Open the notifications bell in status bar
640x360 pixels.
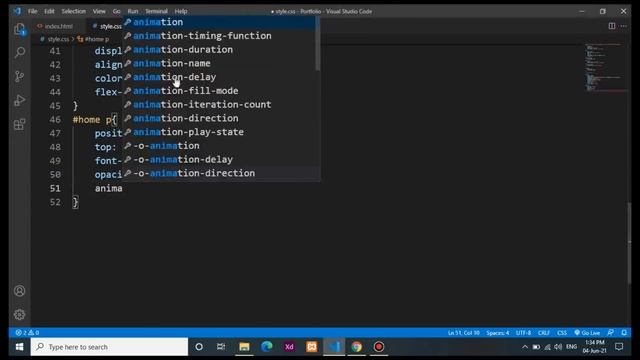click(624, 333)
